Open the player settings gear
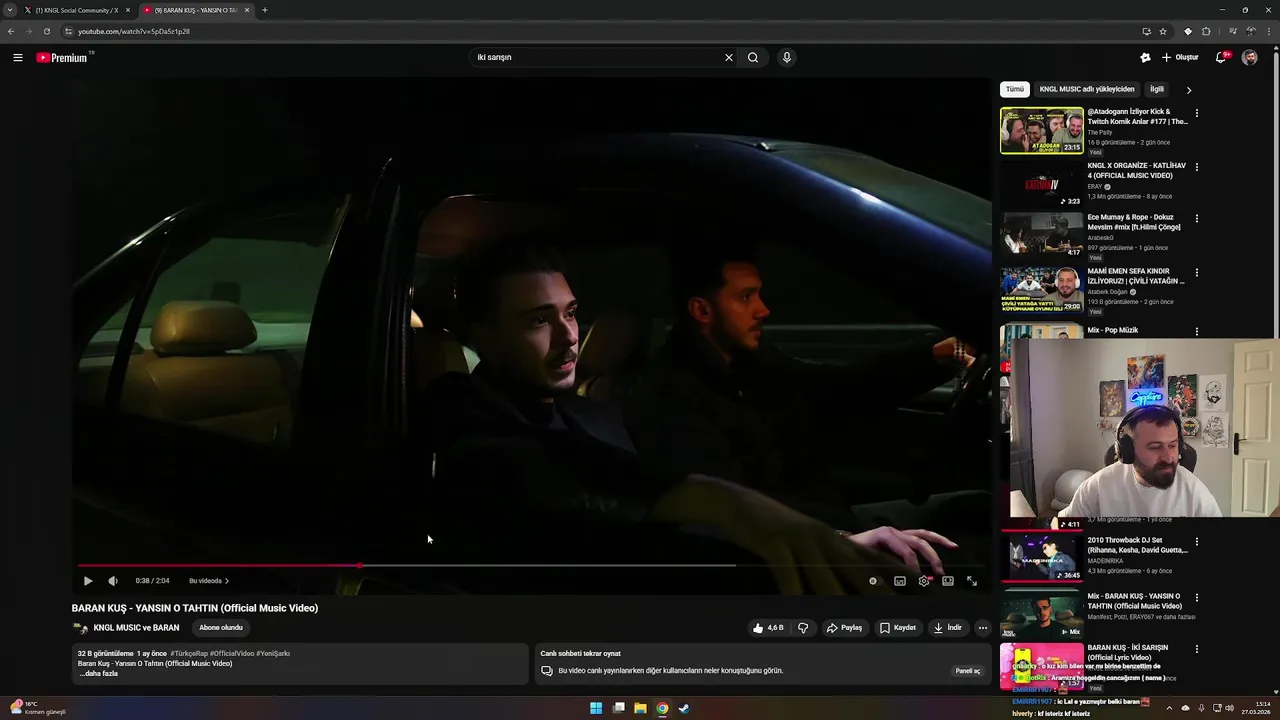1280x720 pixels. 924,581
